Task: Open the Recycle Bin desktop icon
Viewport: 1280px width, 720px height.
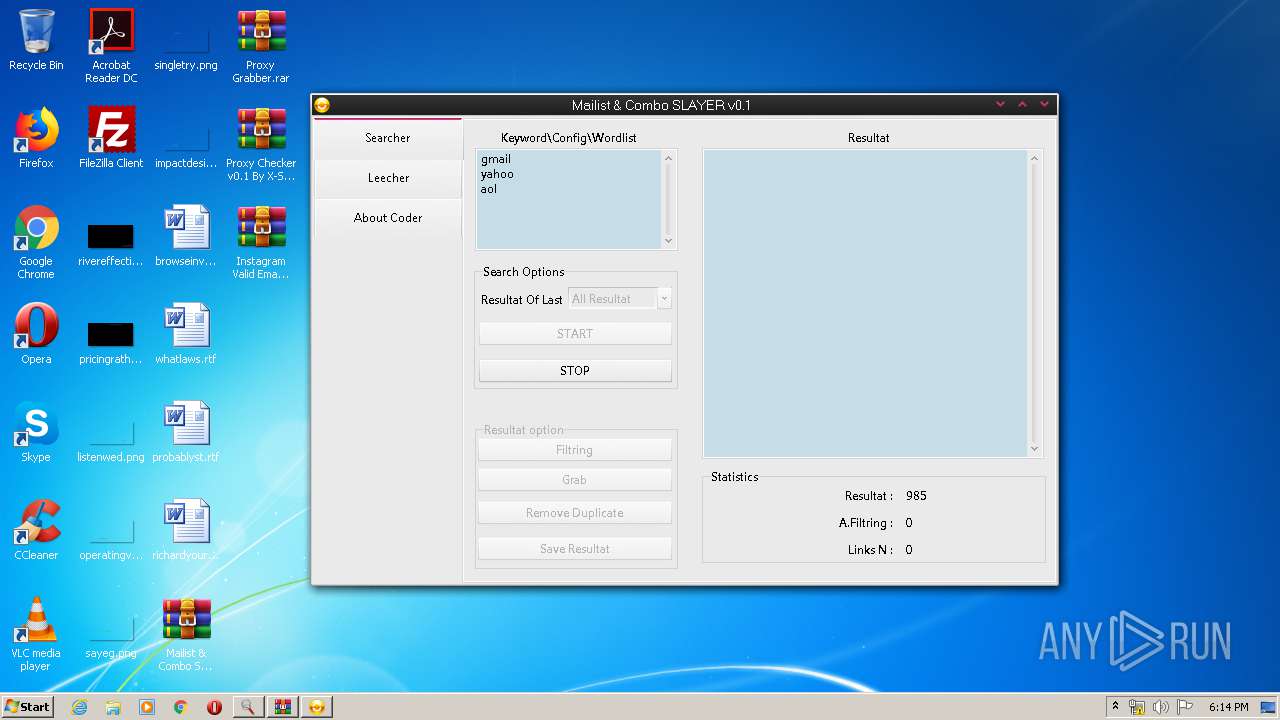Action: [x=36, y=40]
